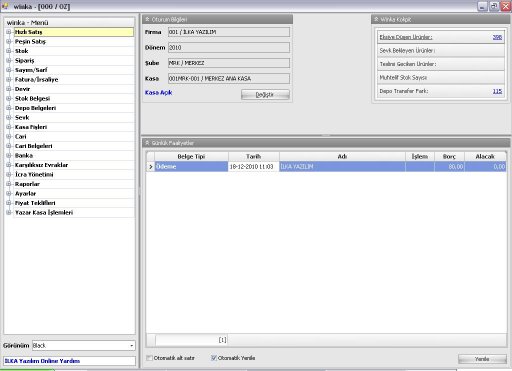Click Sevk Bekleyen Ürünler row
Screen dimensions: 512x371
pos(441,51)
